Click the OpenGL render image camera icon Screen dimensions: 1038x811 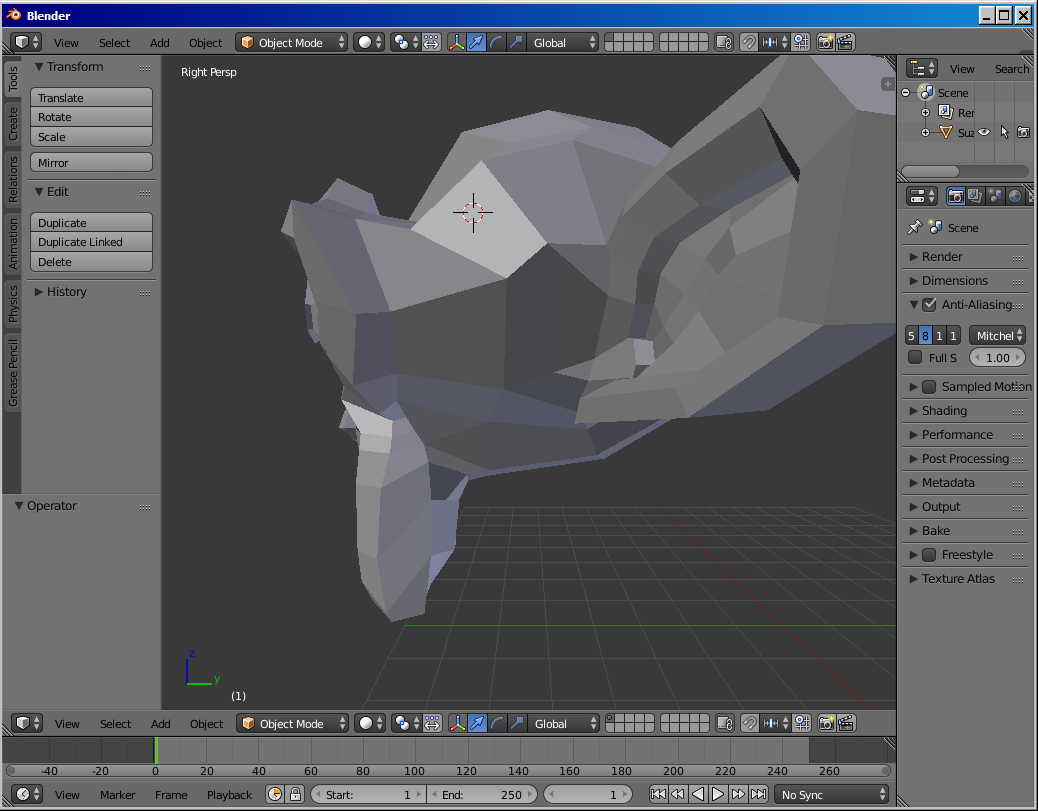pyautogui.click(x=826, y=42)
